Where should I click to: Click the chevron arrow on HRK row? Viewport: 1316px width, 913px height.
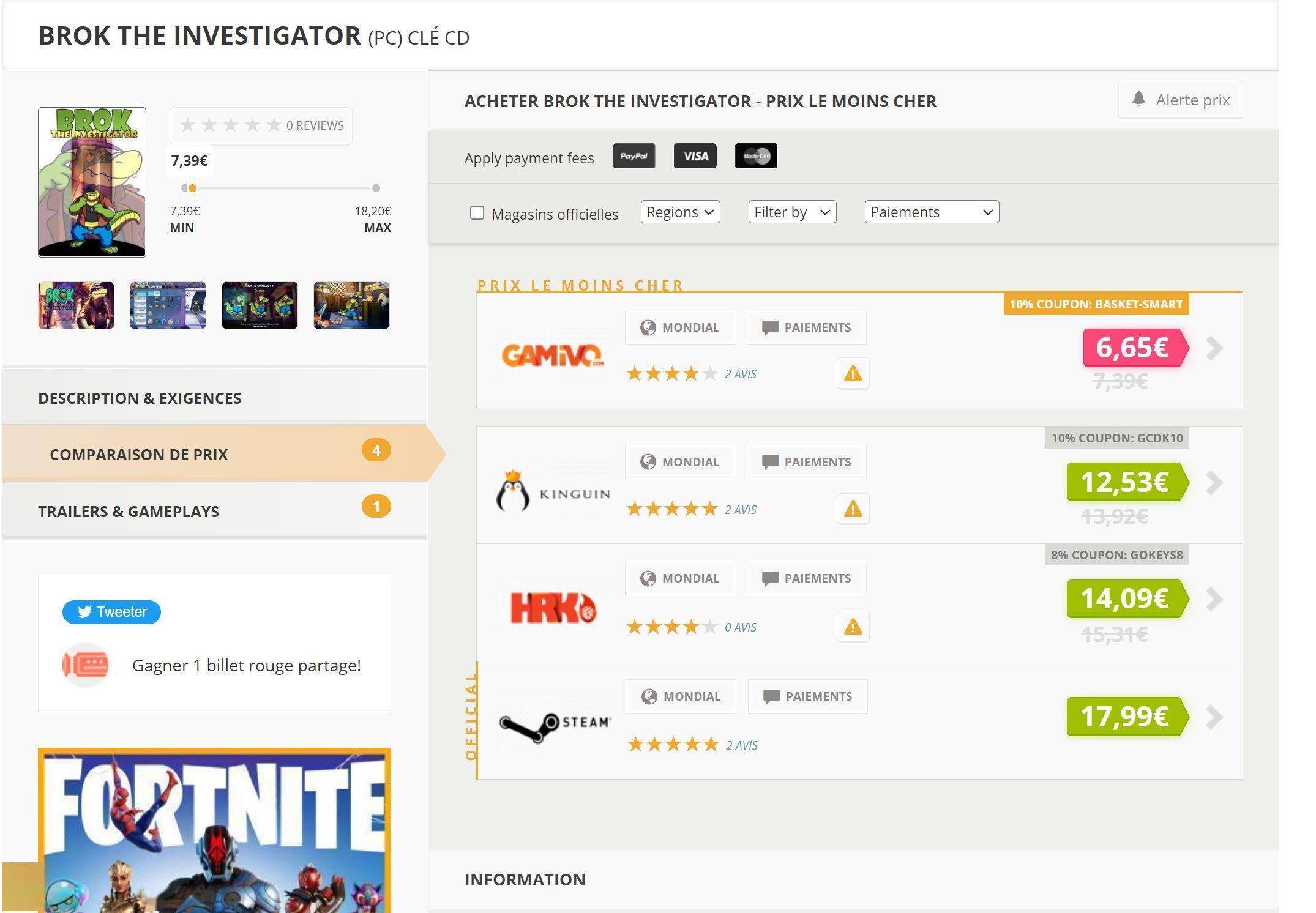tap(1214, 599)
